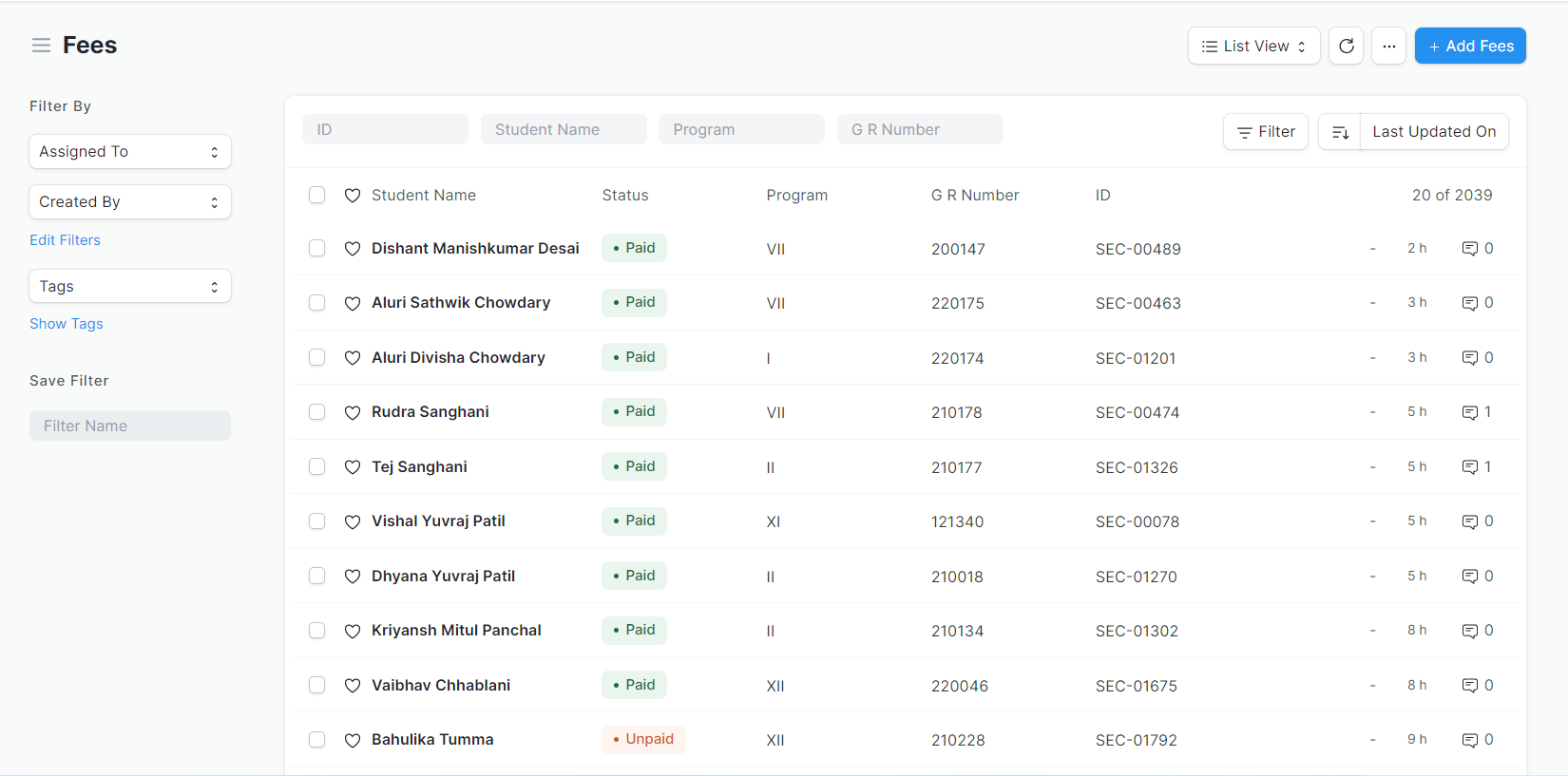Open the three-dots more options menu
This screenshot has height=776, width=1568.
pos(1388,46)
